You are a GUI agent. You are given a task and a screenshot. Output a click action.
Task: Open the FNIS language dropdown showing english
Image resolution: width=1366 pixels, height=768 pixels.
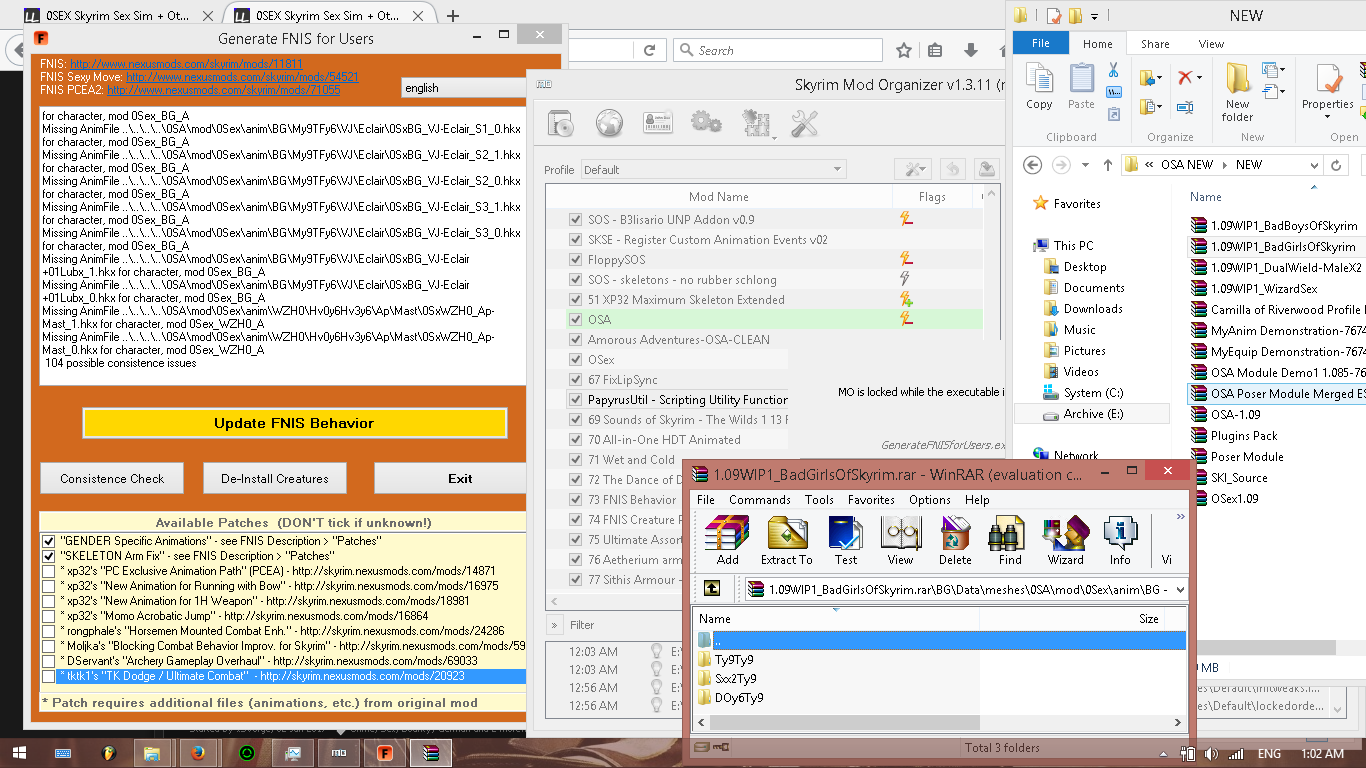pyautogui.click(x=462, y=88)
